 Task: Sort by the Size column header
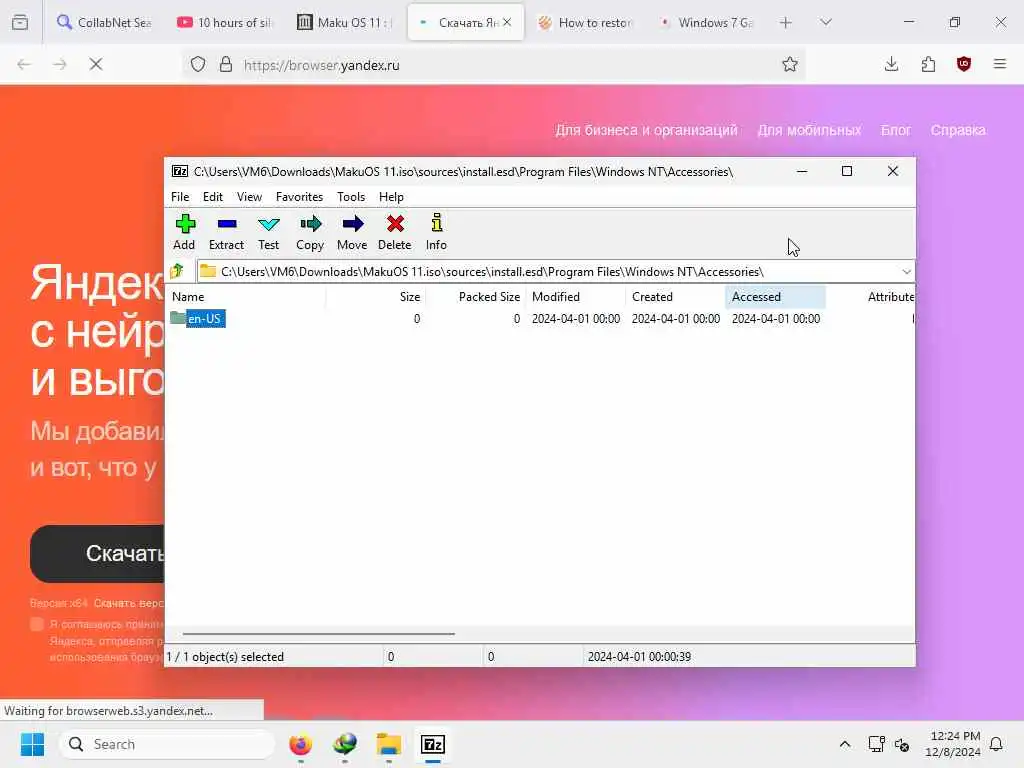[x=376, y=296]
